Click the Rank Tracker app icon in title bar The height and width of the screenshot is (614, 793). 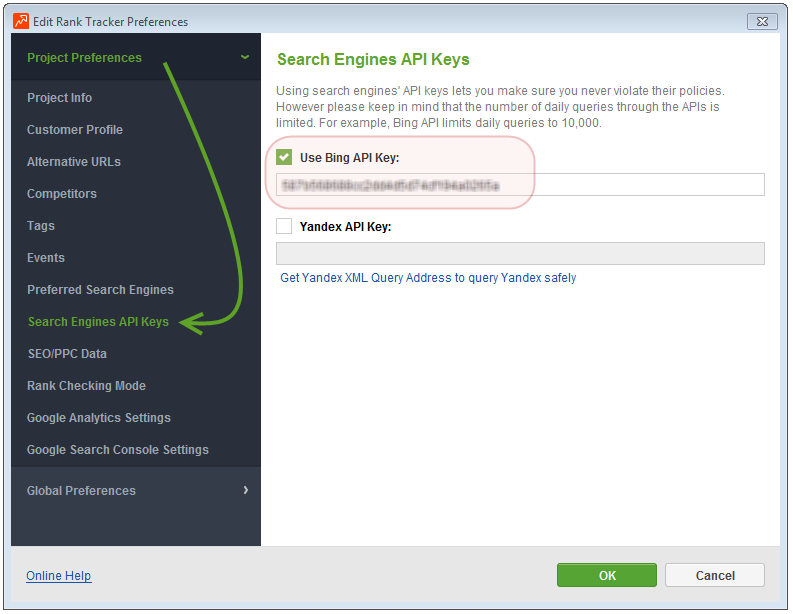pyautogui.click(x=21, y=21)
